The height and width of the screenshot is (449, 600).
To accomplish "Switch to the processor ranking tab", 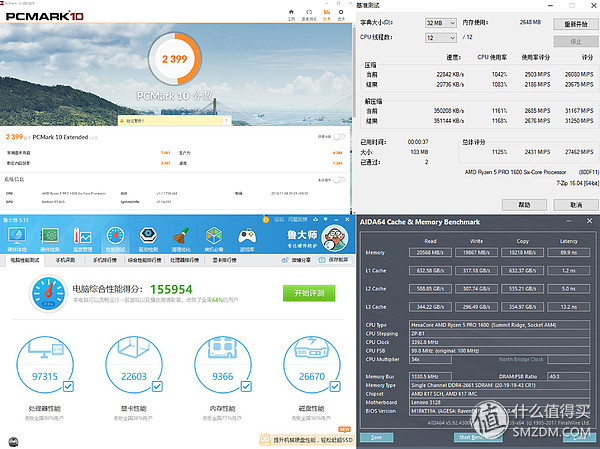I will [184, 260].
